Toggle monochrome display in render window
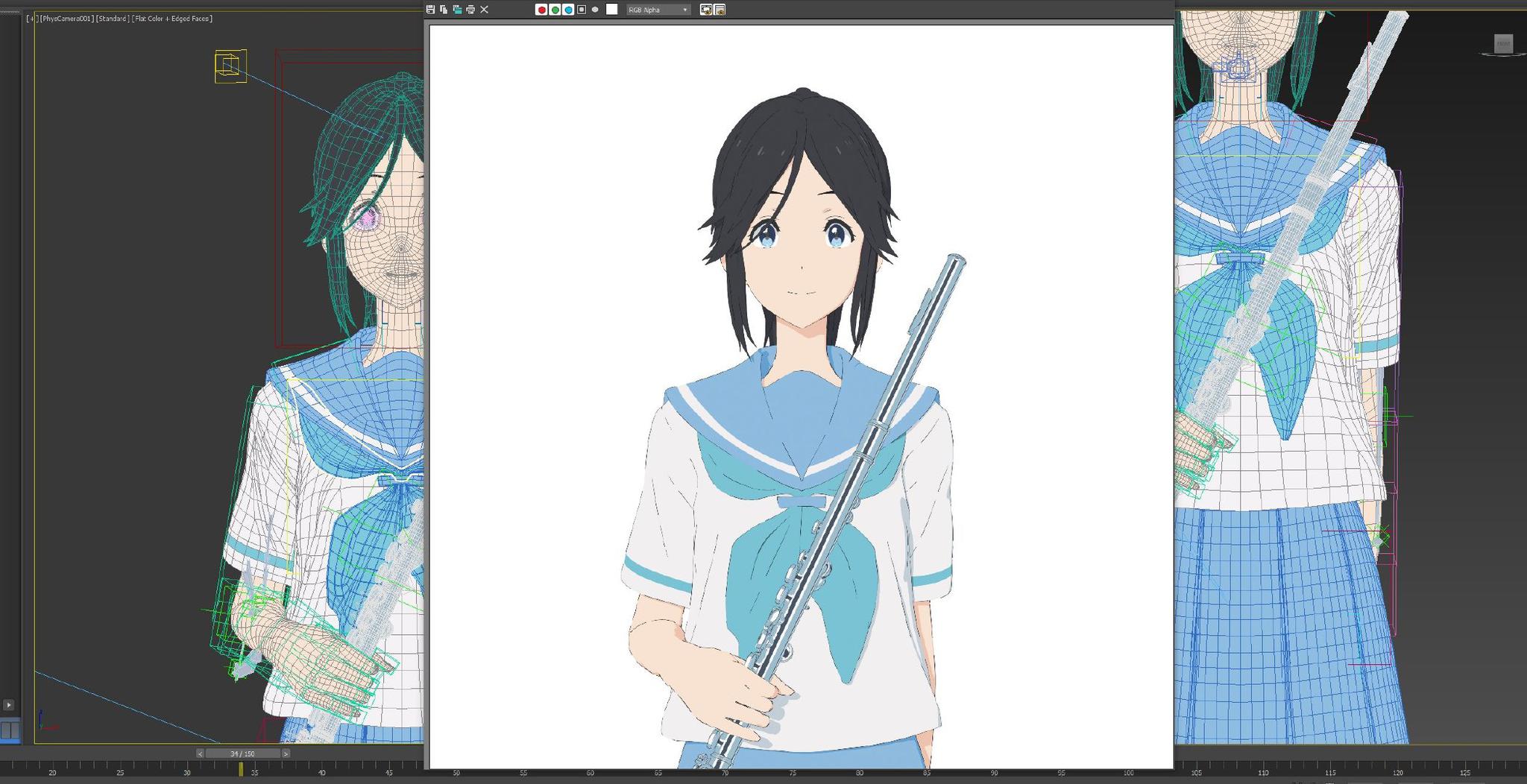Screen dimensions: 1527x784 (595, 10)
